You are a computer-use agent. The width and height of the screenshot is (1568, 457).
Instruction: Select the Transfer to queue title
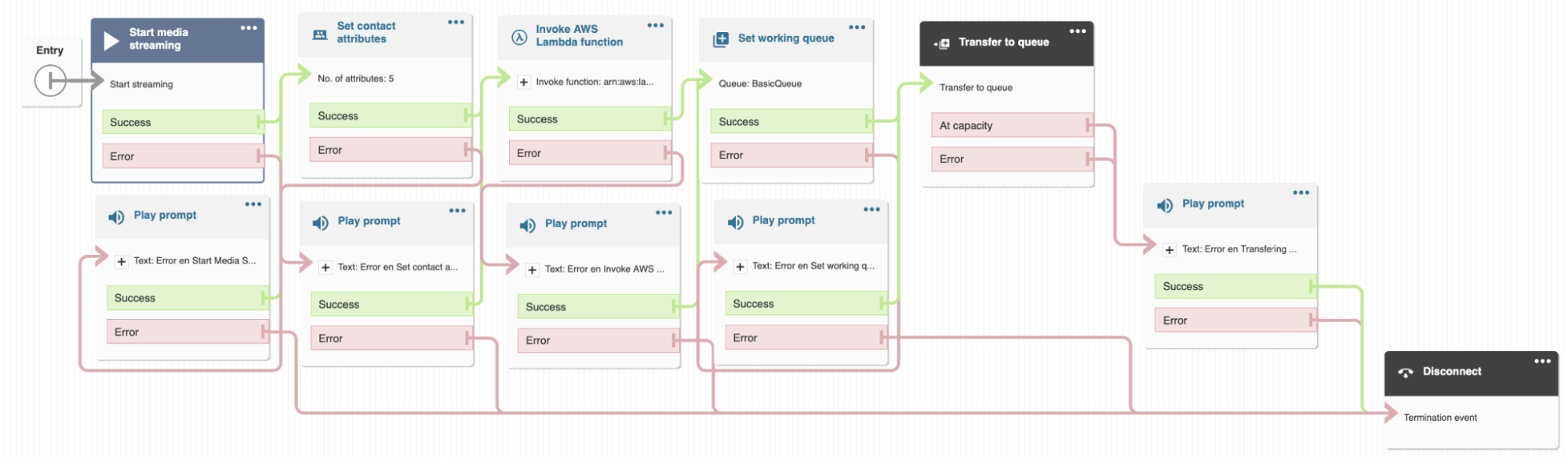pyautogui.click(x=1003, y=42)
